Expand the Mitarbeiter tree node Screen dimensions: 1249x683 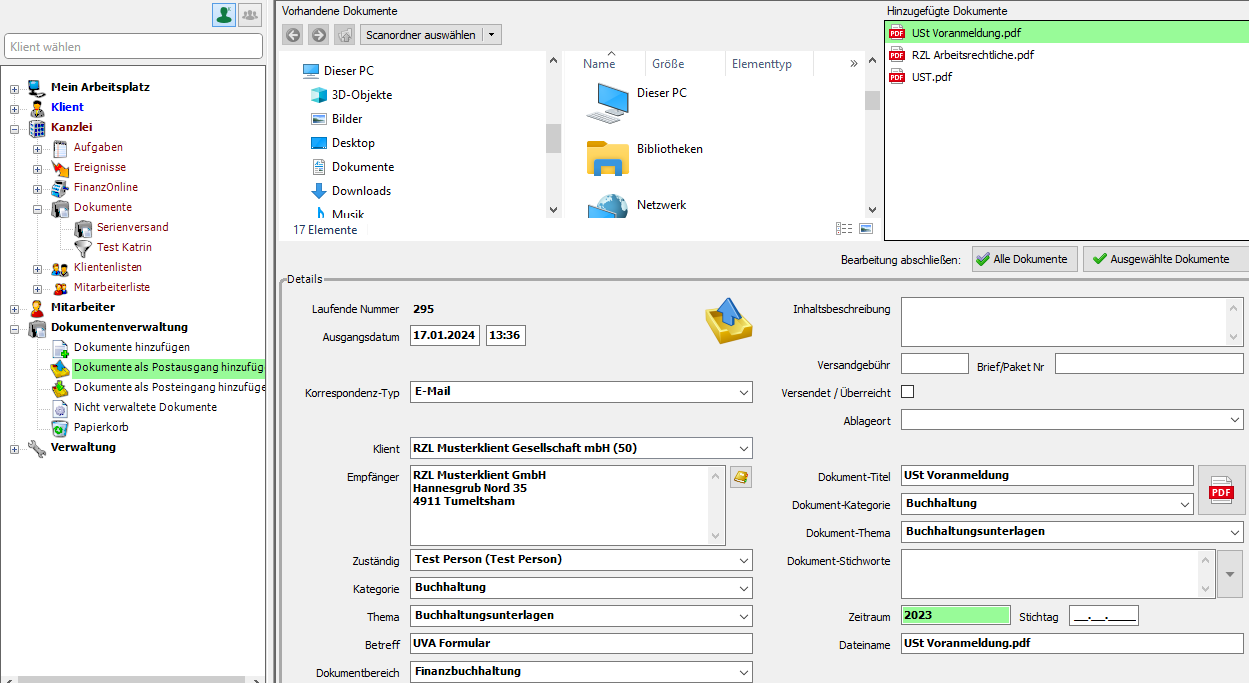(15, 308)
